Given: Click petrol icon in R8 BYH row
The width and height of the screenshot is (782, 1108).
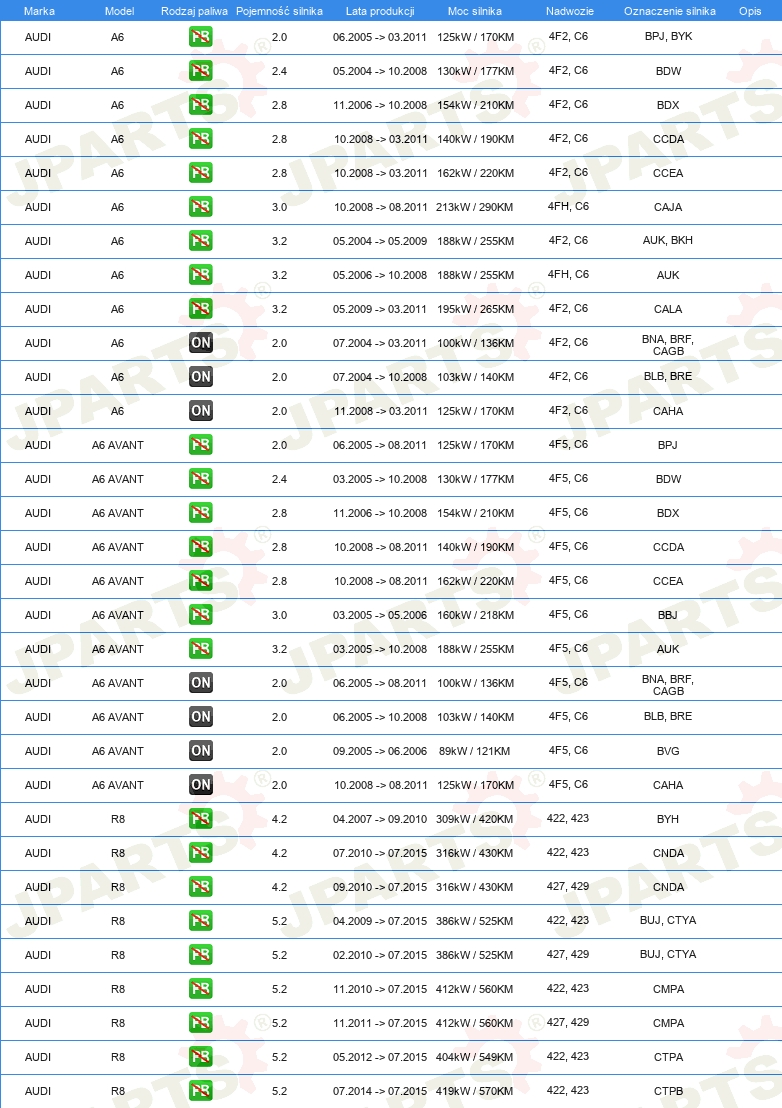Looking at the screenshot, I should click(201, 818).
